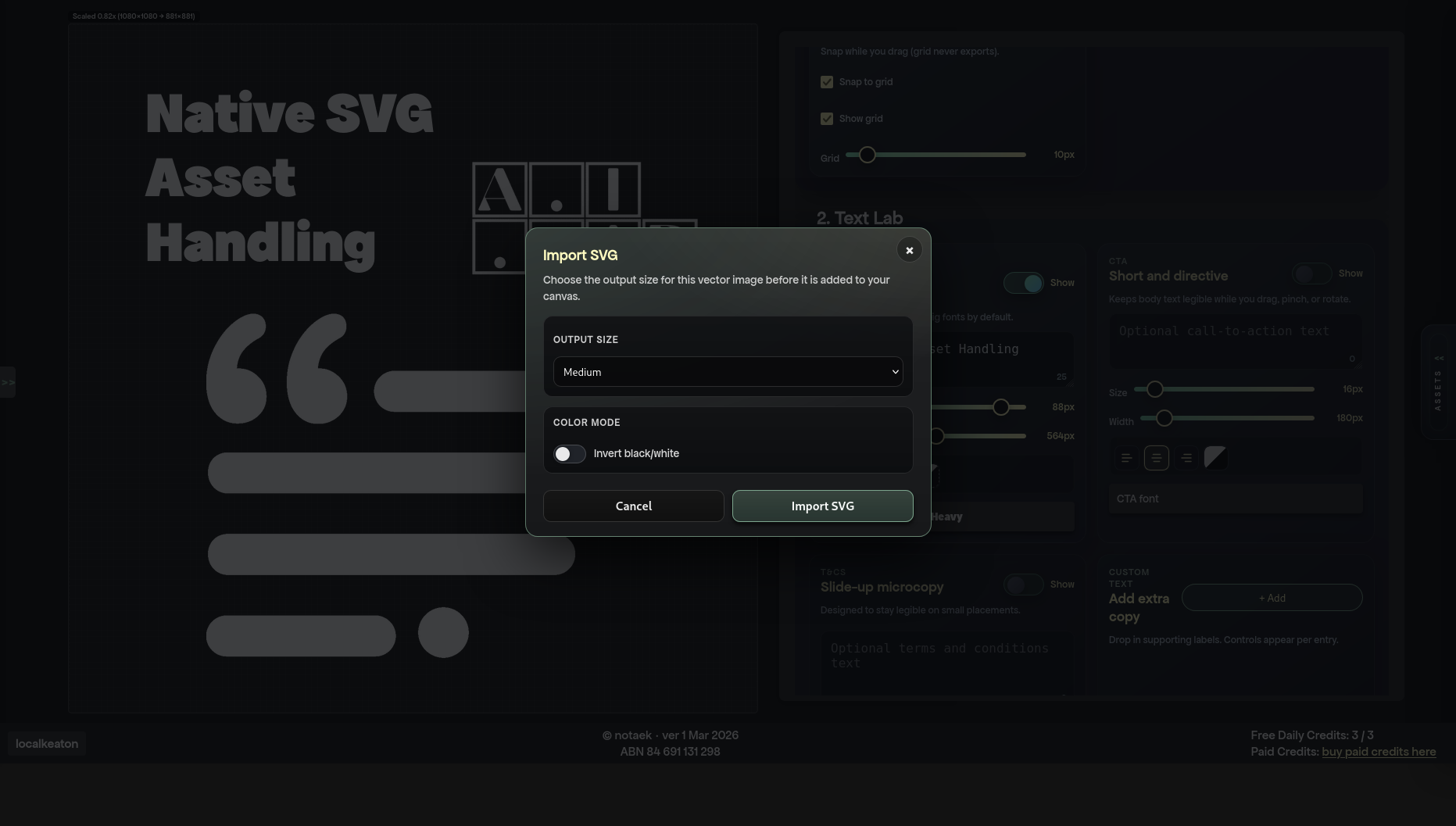
Task: Open the Output Size dropdown set to Medium
Action: click(727, 372)
